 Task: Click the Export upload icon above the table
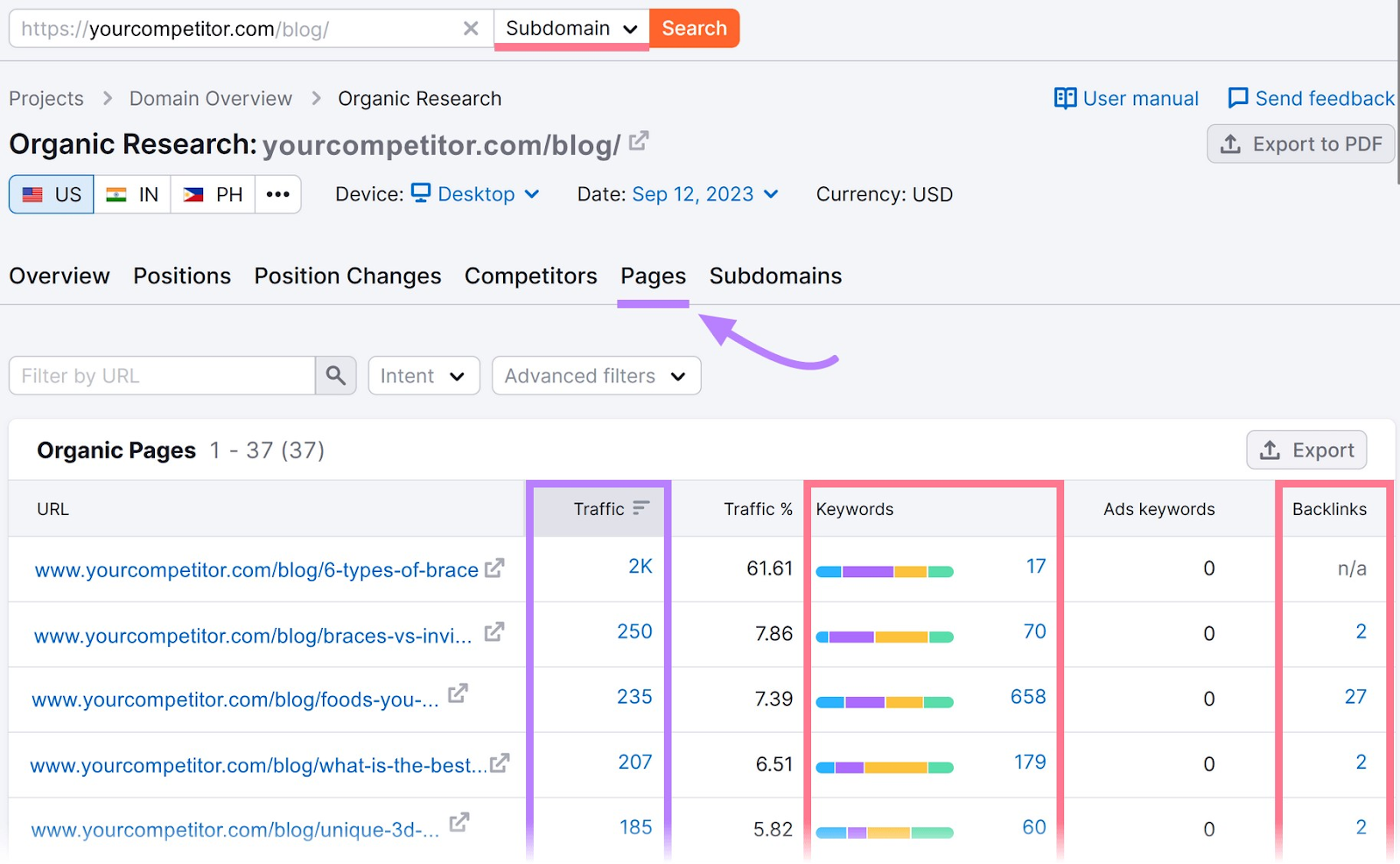1268,449
